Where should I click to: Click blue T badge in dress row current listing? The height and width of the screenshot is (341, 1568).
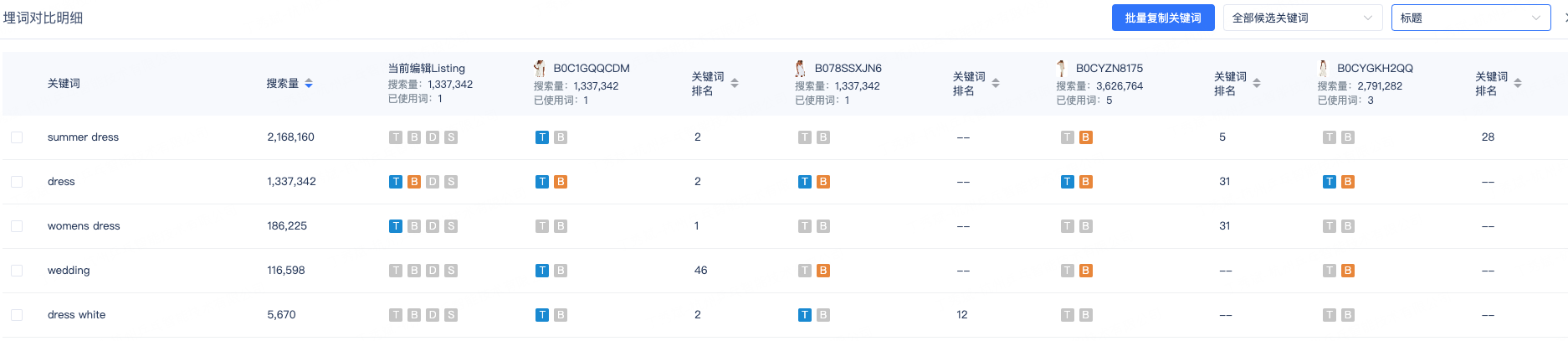(x=396, y=182)
